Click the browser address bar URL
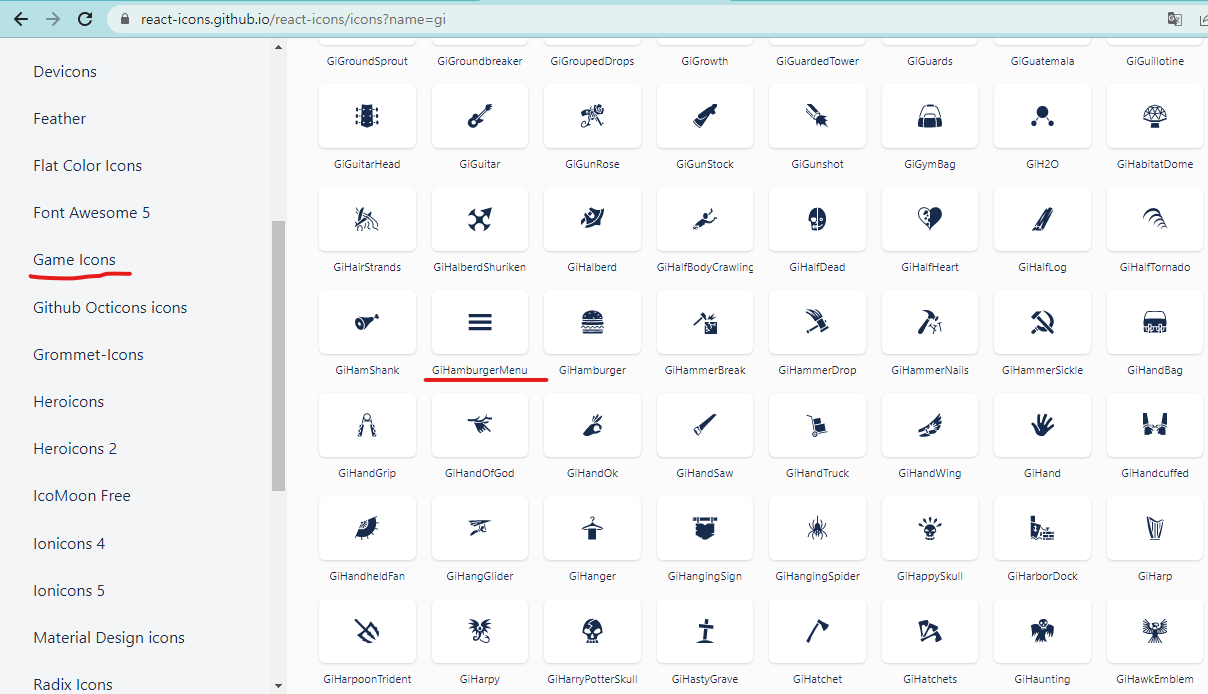The height and width of the screenshot is (694, 1208). point(296,19)
